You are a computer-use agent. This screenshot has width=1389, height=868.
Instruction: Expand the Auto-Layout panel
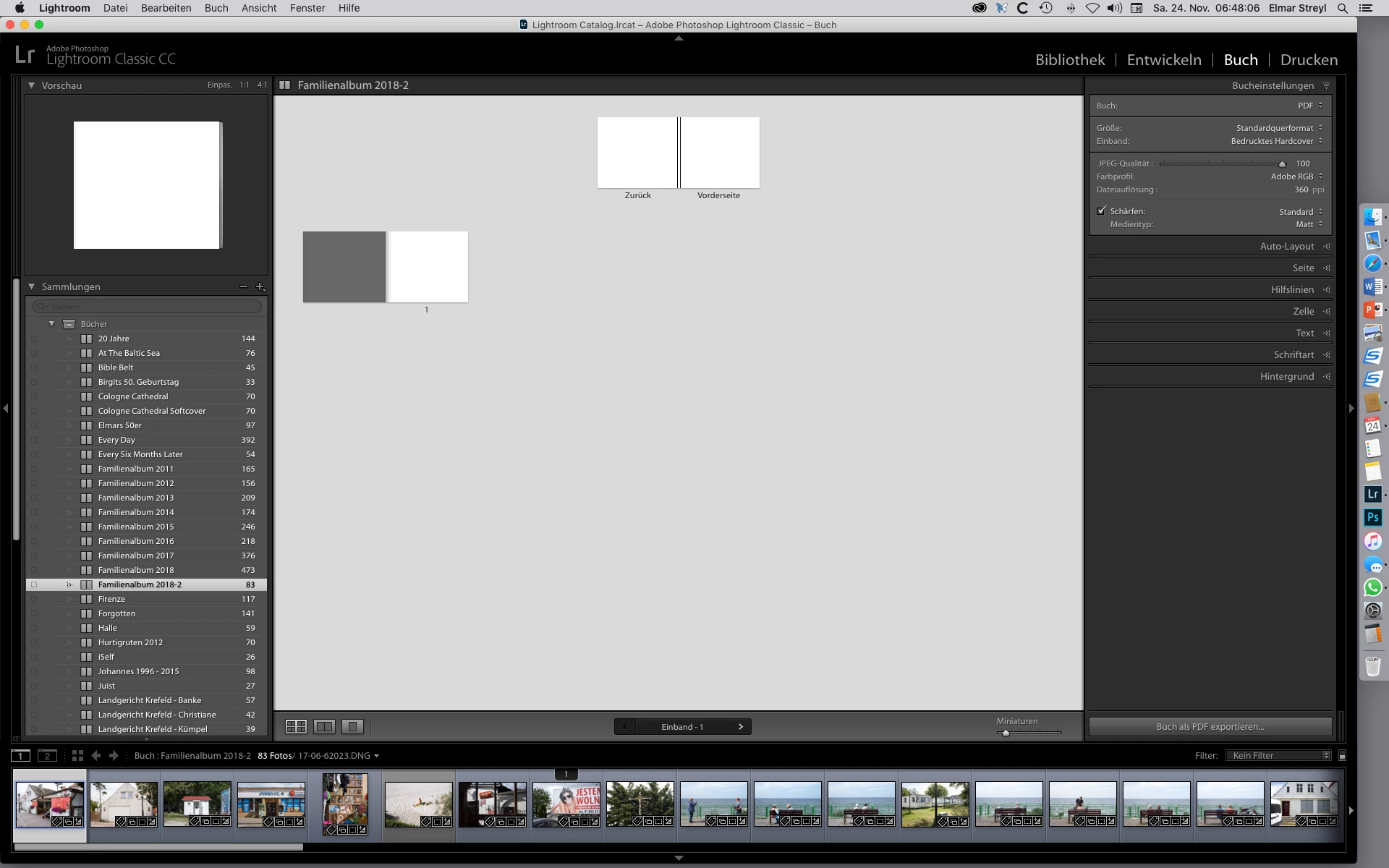click(x=1286, y=247)
